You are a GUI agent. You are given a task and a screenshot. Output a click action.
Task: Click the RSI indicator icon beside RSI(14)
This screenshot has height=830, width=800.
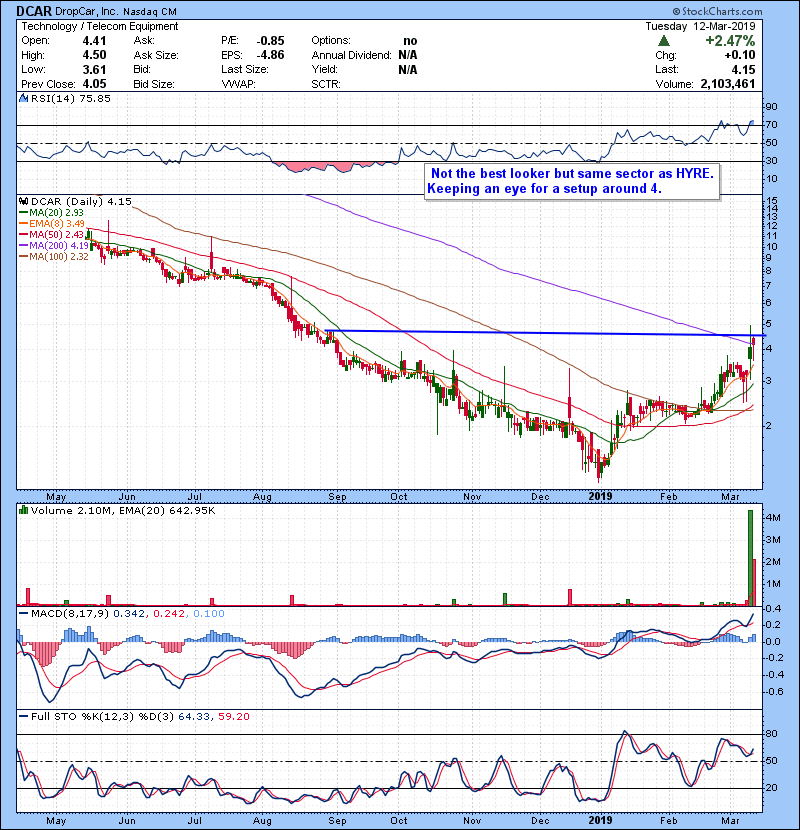[23, 98]
